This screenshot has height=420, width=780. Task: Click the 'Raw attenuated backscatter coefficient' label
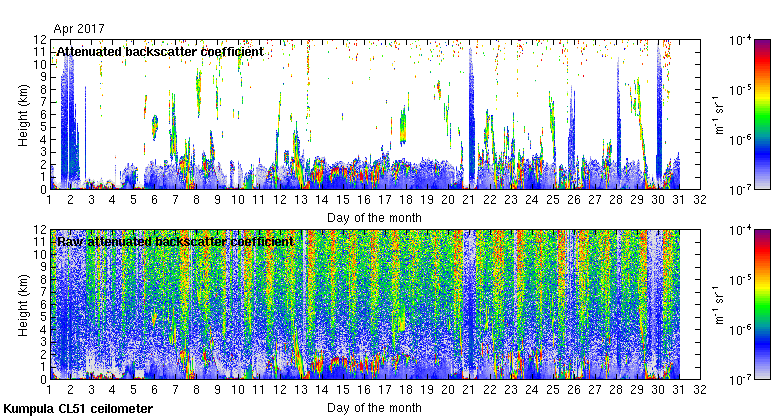click(174, 241)
